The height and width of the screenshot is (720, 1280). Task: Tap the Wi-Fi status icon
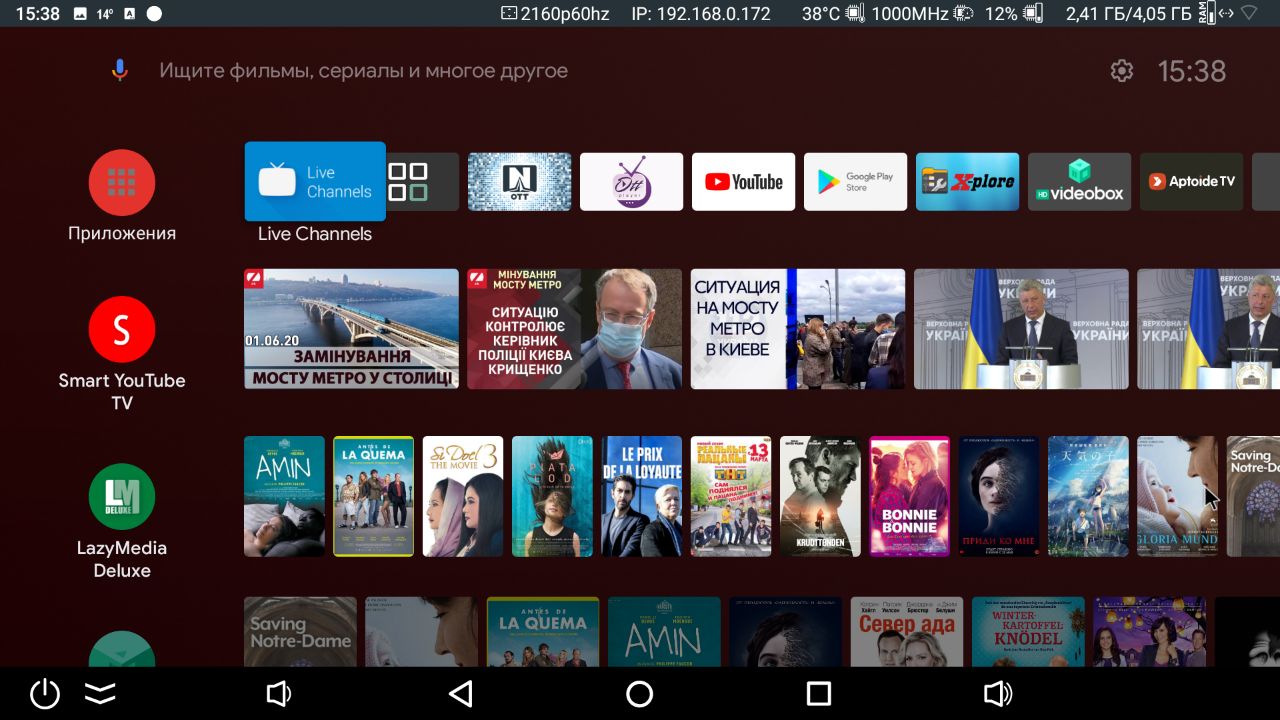click(1249, 14)
